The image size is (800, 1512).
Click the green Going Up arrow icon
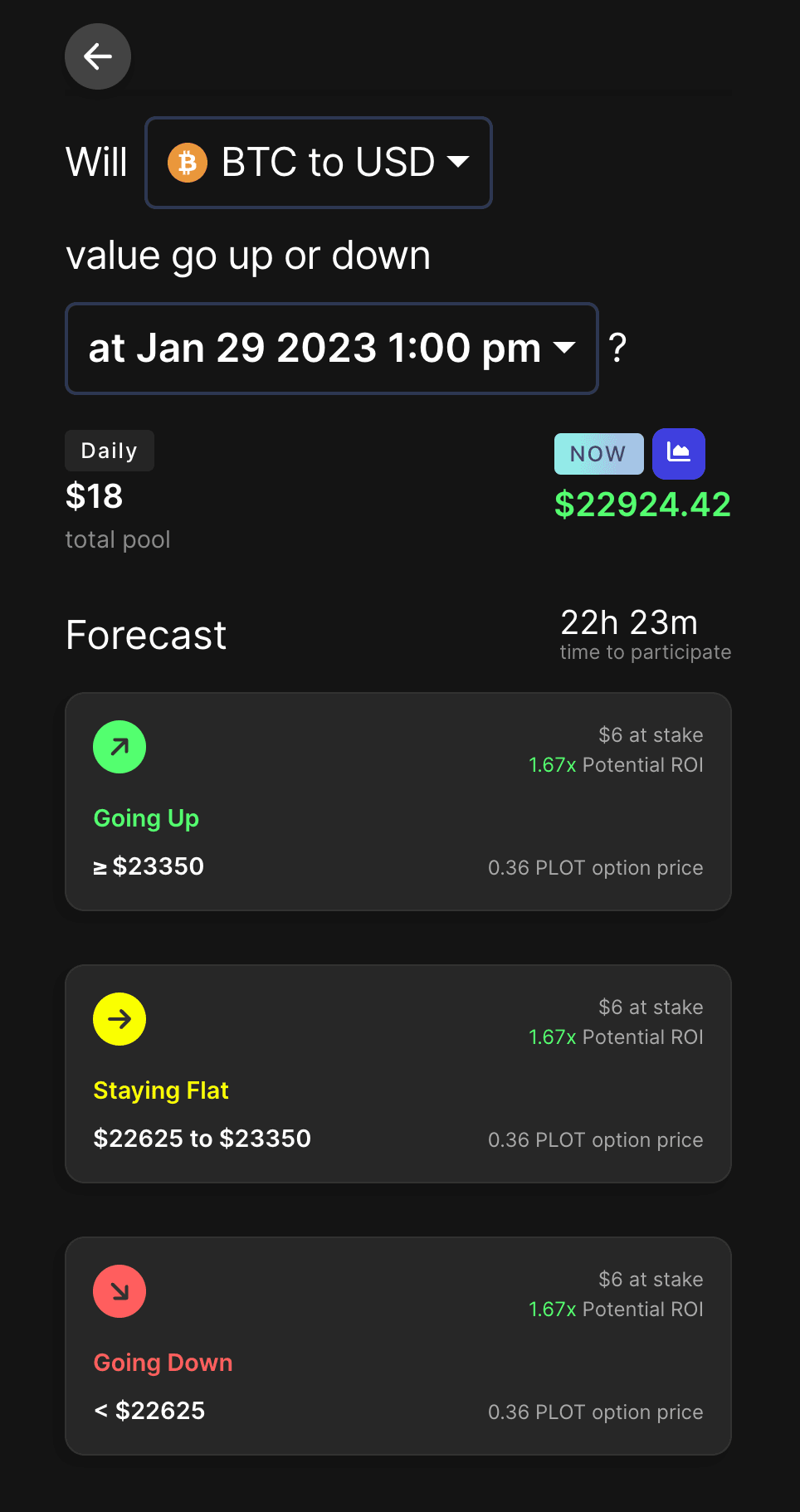point(120,747)
